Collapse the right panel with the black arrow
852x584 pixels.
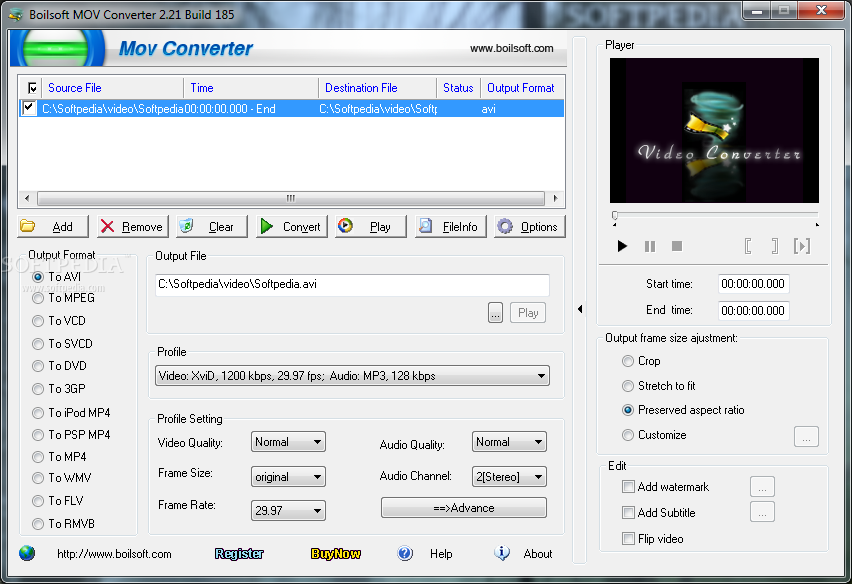tap(580, 309)
